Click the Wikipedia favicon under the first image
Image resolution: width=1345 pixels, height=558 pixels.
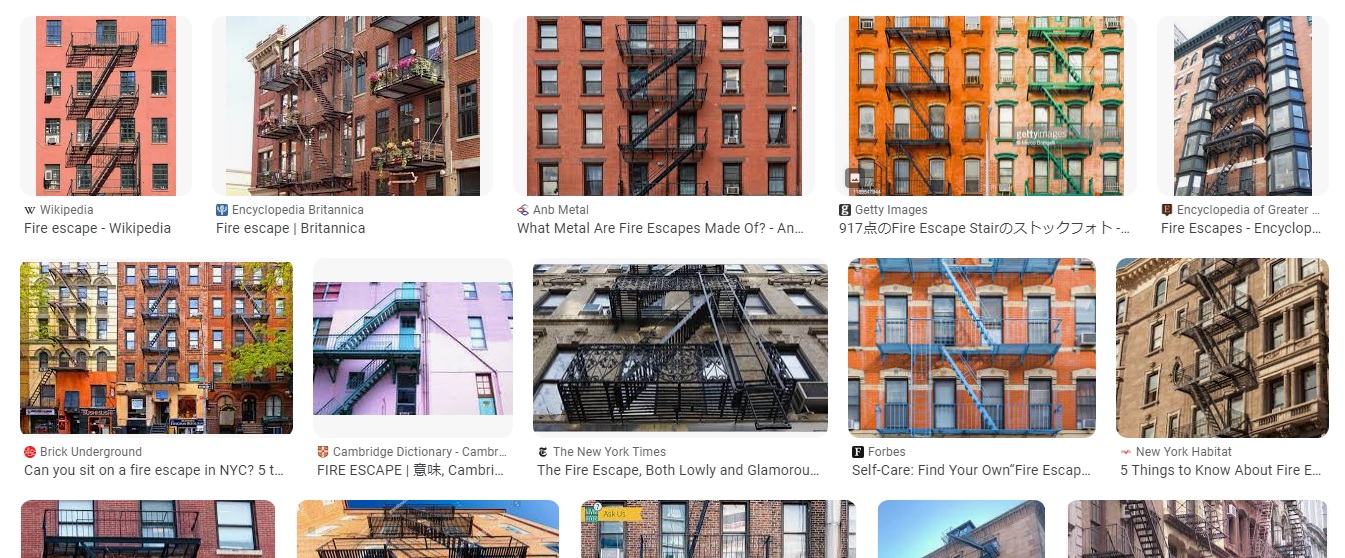(x=29, y=210)
